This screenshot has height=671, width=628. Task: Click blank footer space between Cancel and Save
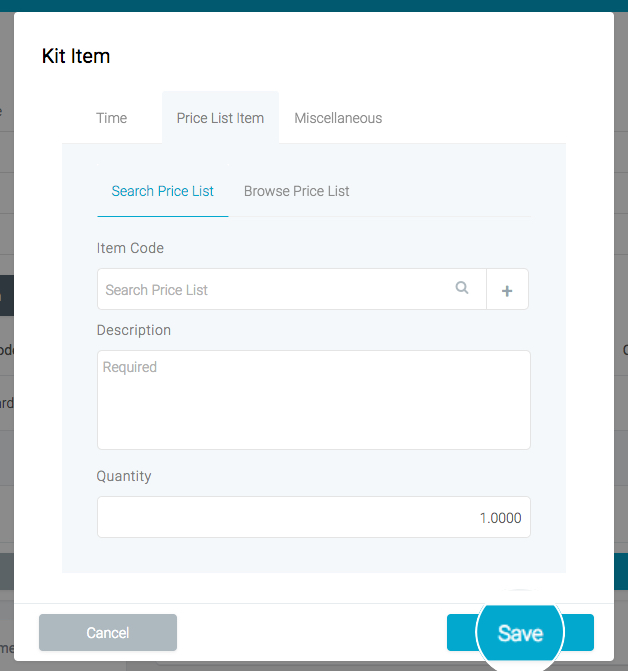point(310,633)
